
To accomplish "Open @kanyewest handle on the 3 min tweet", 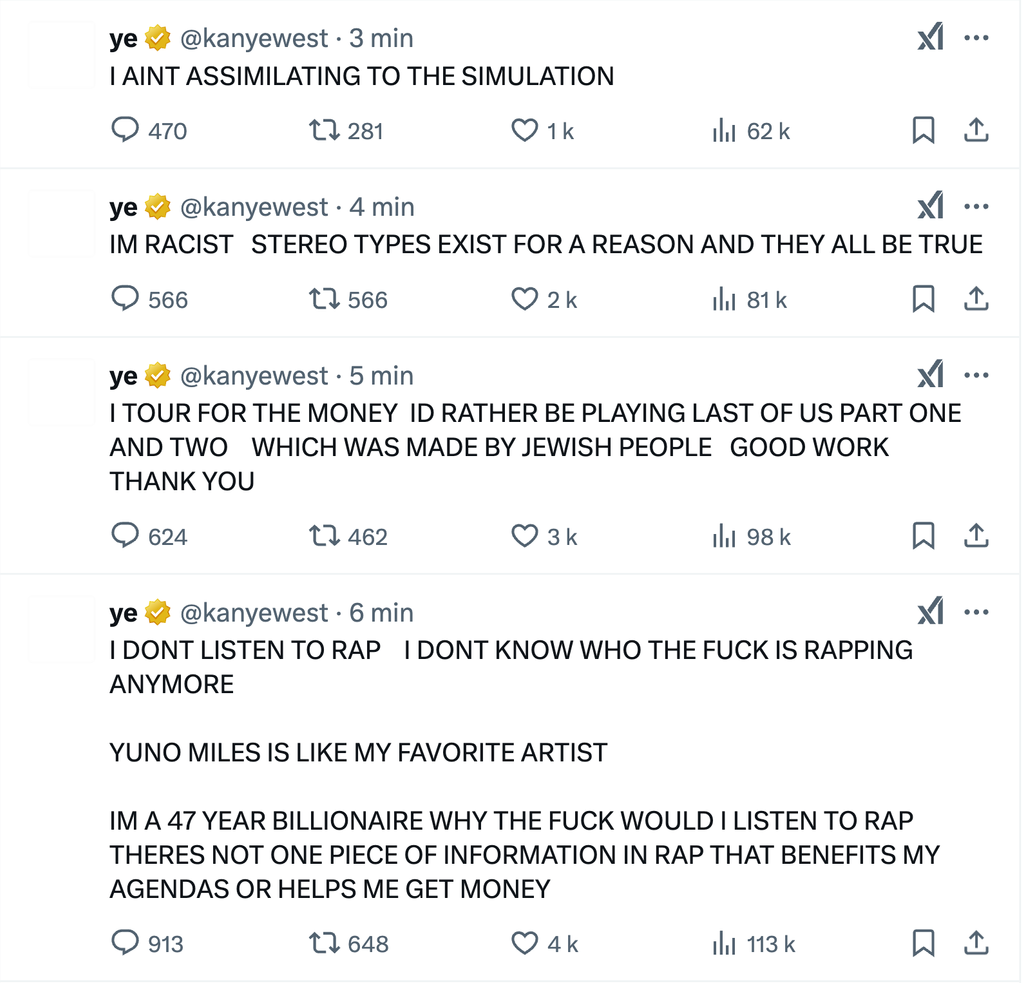I will [254, 39].
